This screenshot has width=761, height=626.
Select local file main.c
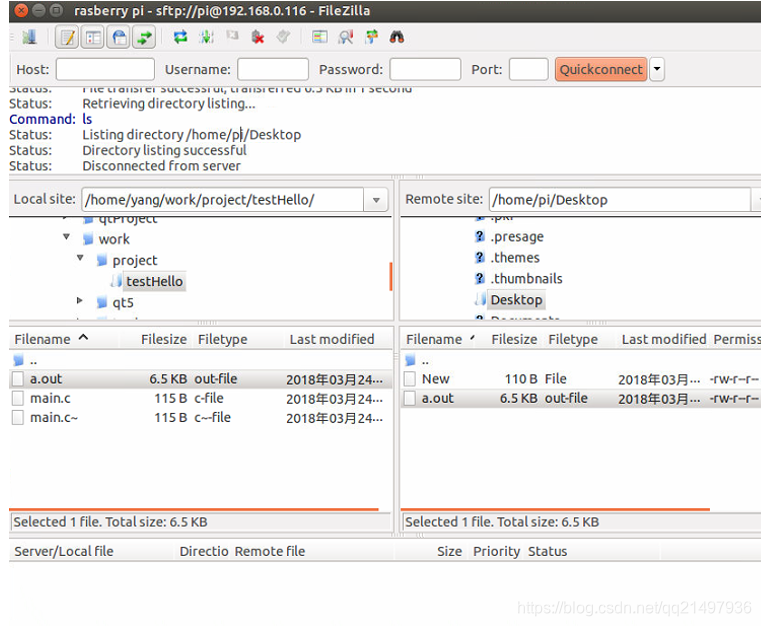tap(200, 398)
